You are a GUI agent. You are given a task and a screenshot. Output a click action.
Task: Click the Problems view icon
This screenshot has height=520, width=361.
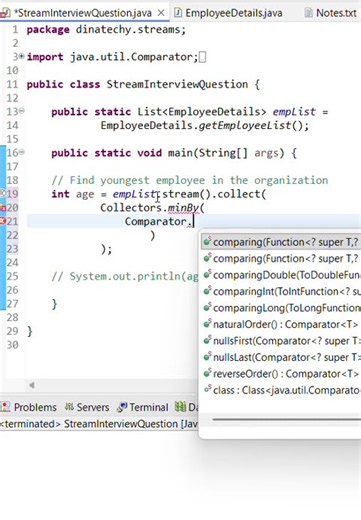tap(5, 407)
